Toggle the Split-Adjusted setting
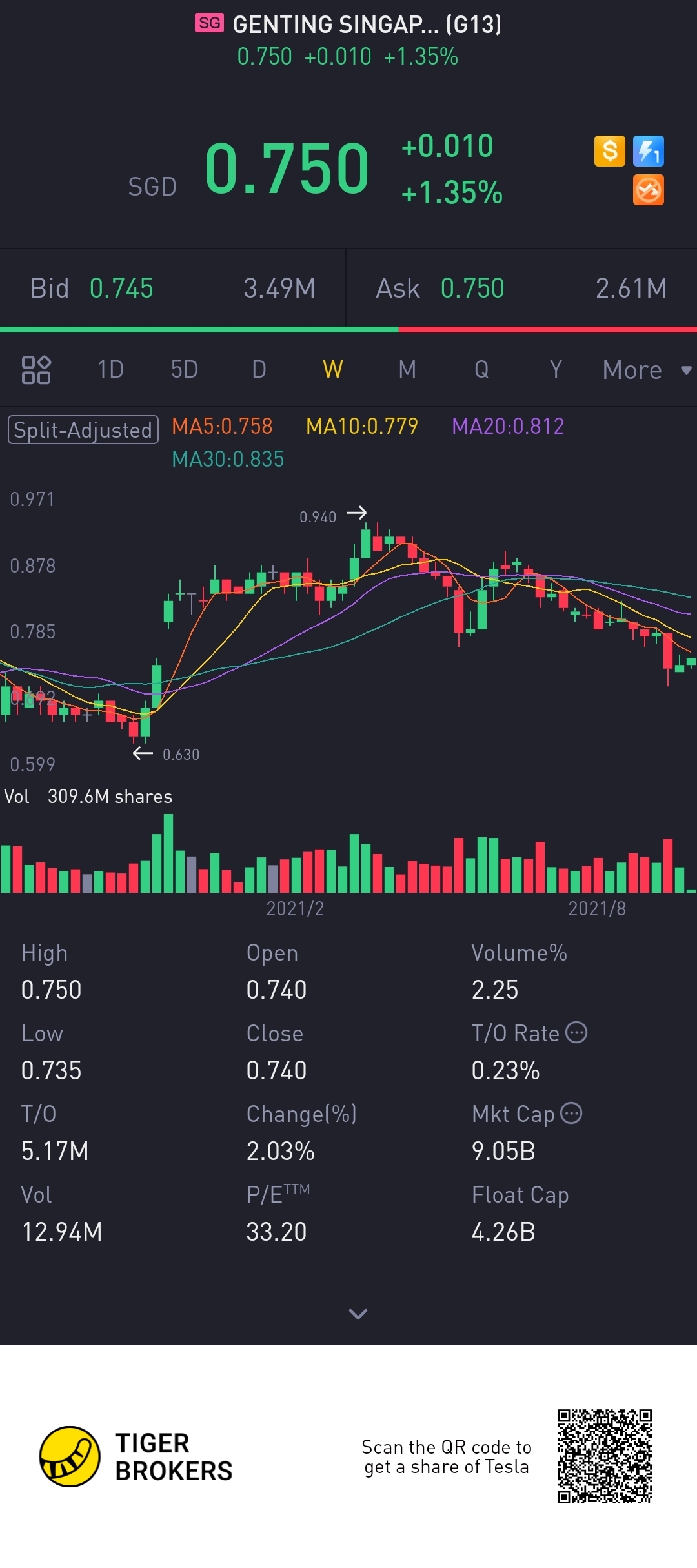This screenshot has height=1568, width=697. pyautogui.click(x=83, y=430)
